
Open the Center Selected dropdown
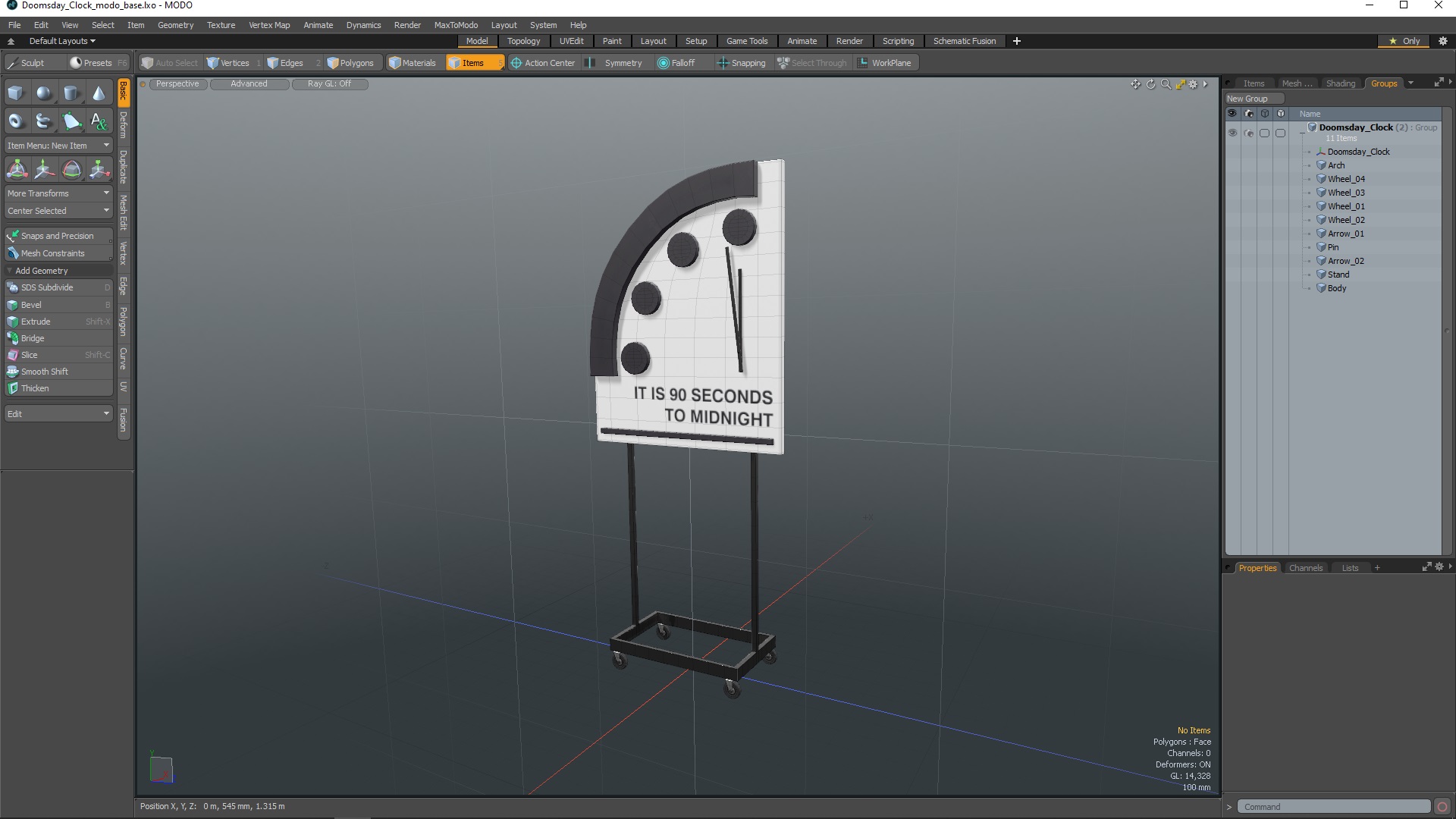[58, 211]
